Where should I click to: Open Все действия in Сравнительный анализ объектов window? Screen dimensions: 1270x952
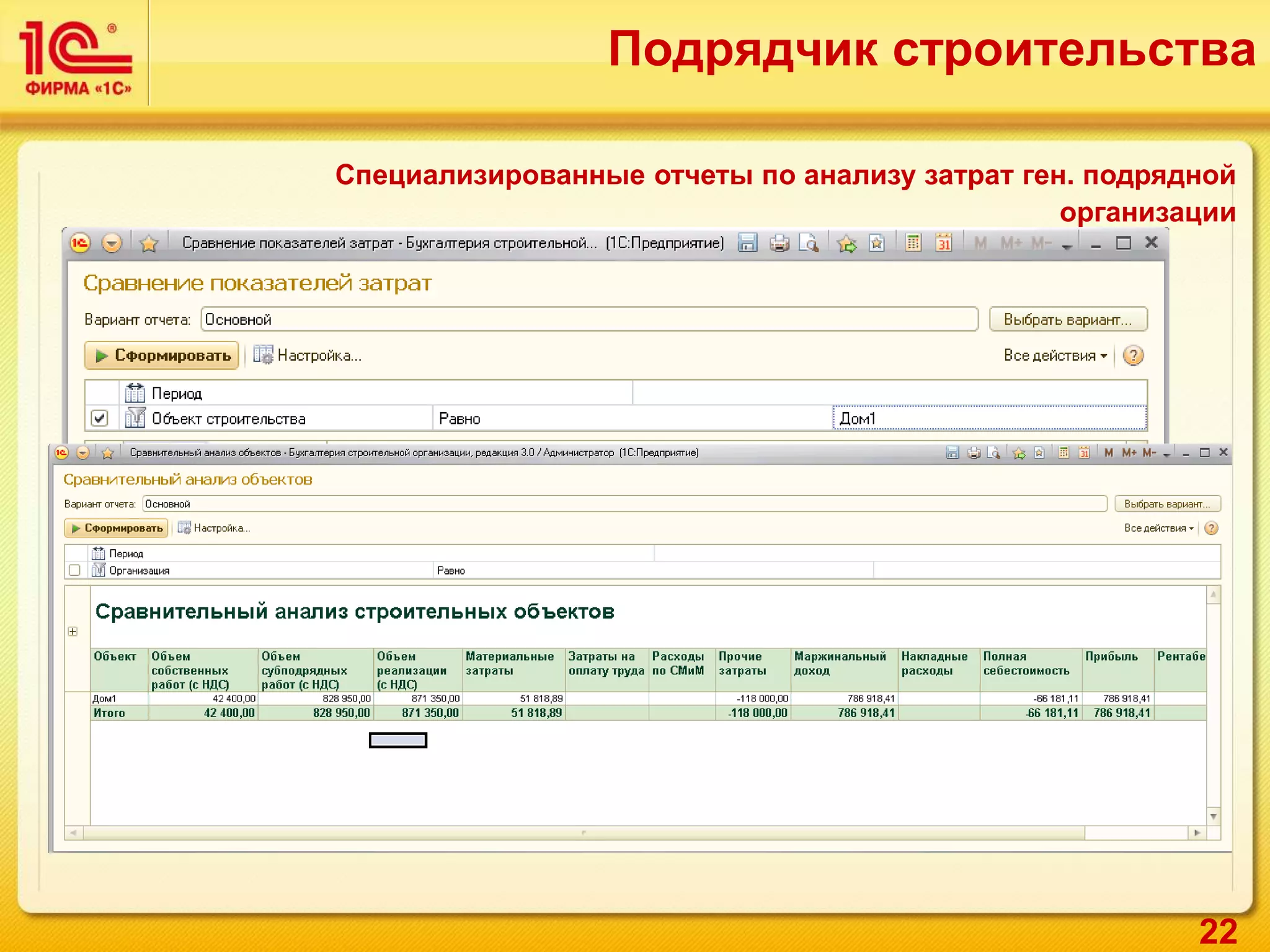pyautogui.click(x=1158, y=528)
